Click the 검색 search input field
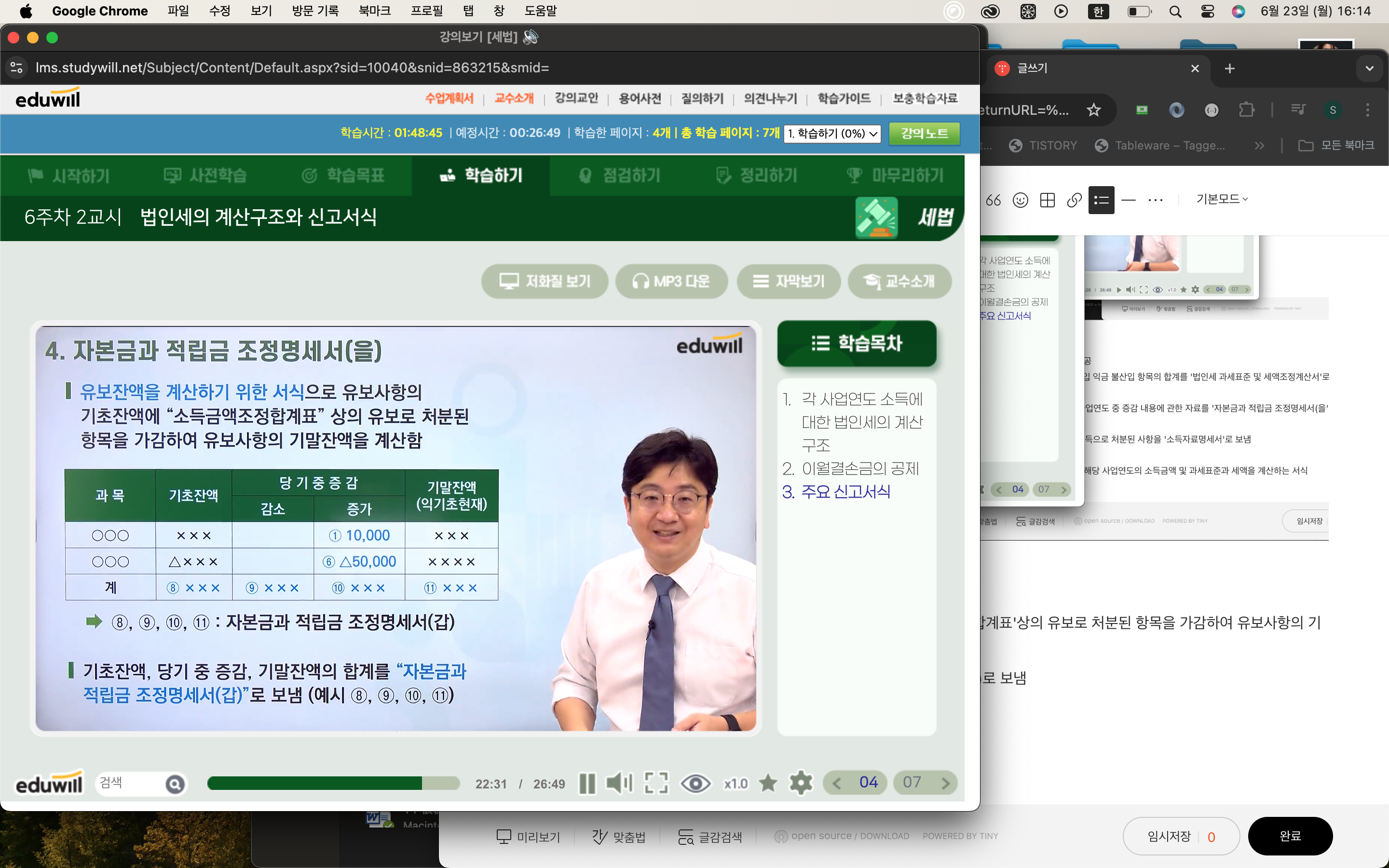 pos(129,783)
